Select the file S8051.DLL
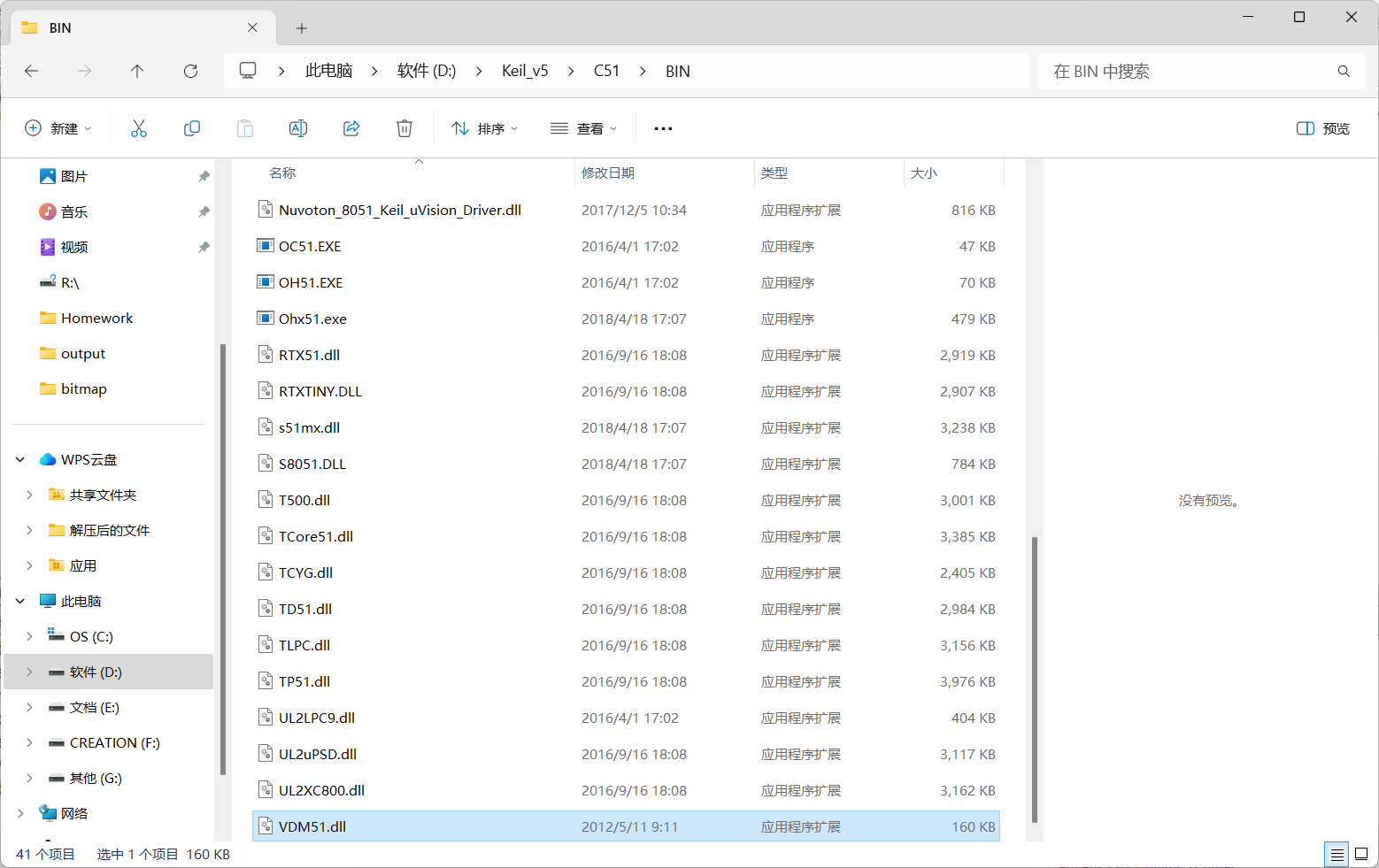The height and width of the screenshot is (868, 1379). point(626,464)
